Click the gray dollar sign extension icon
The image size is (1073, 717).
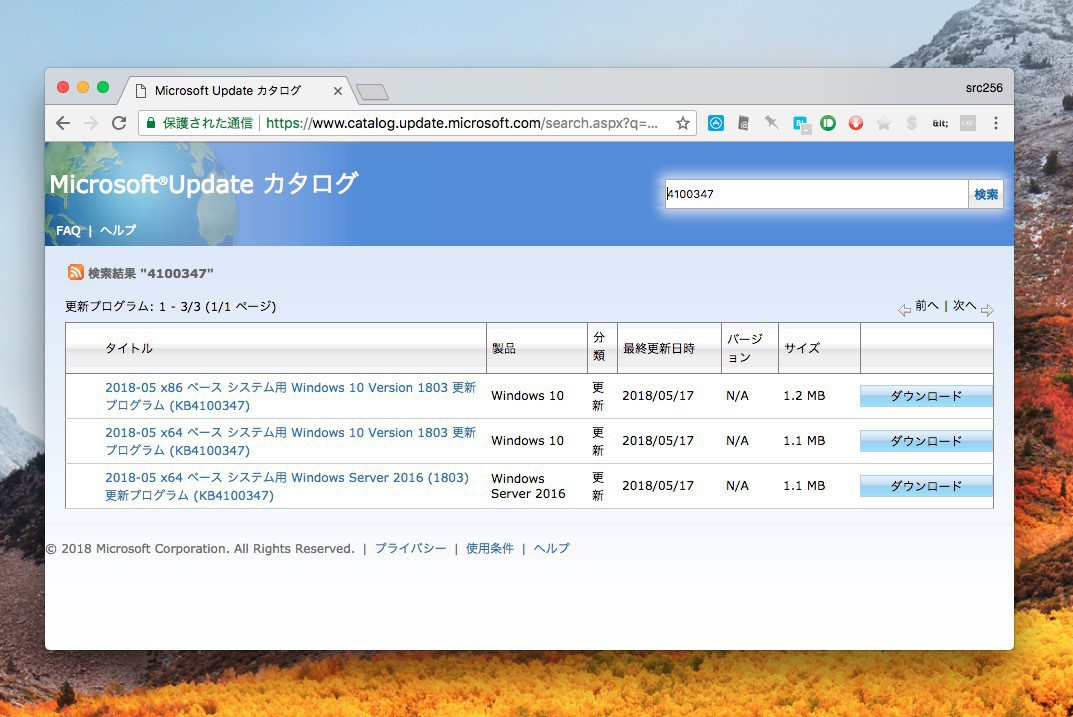tap(912, 123)
